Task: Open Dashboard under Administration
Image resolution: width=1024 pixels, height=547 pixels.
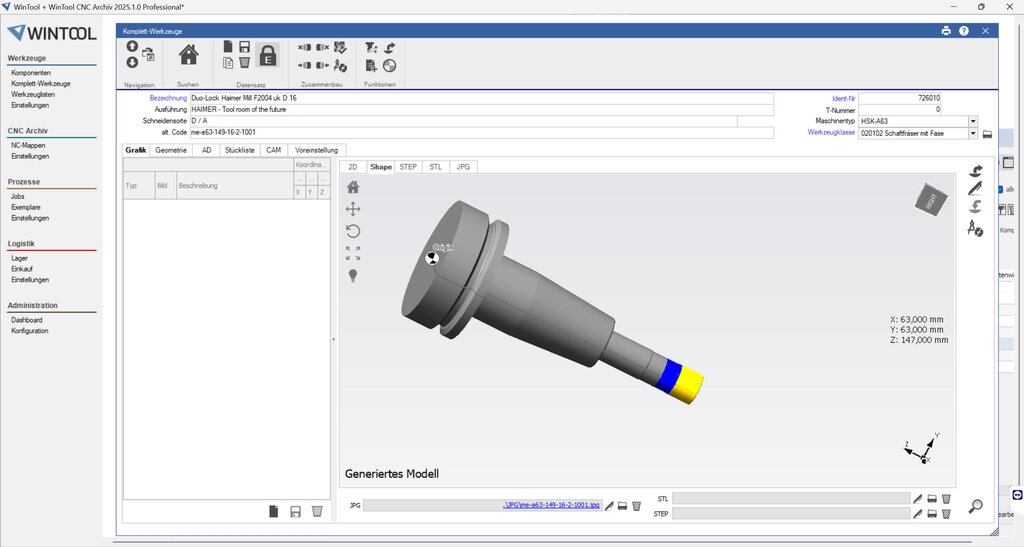Action: 27,320
